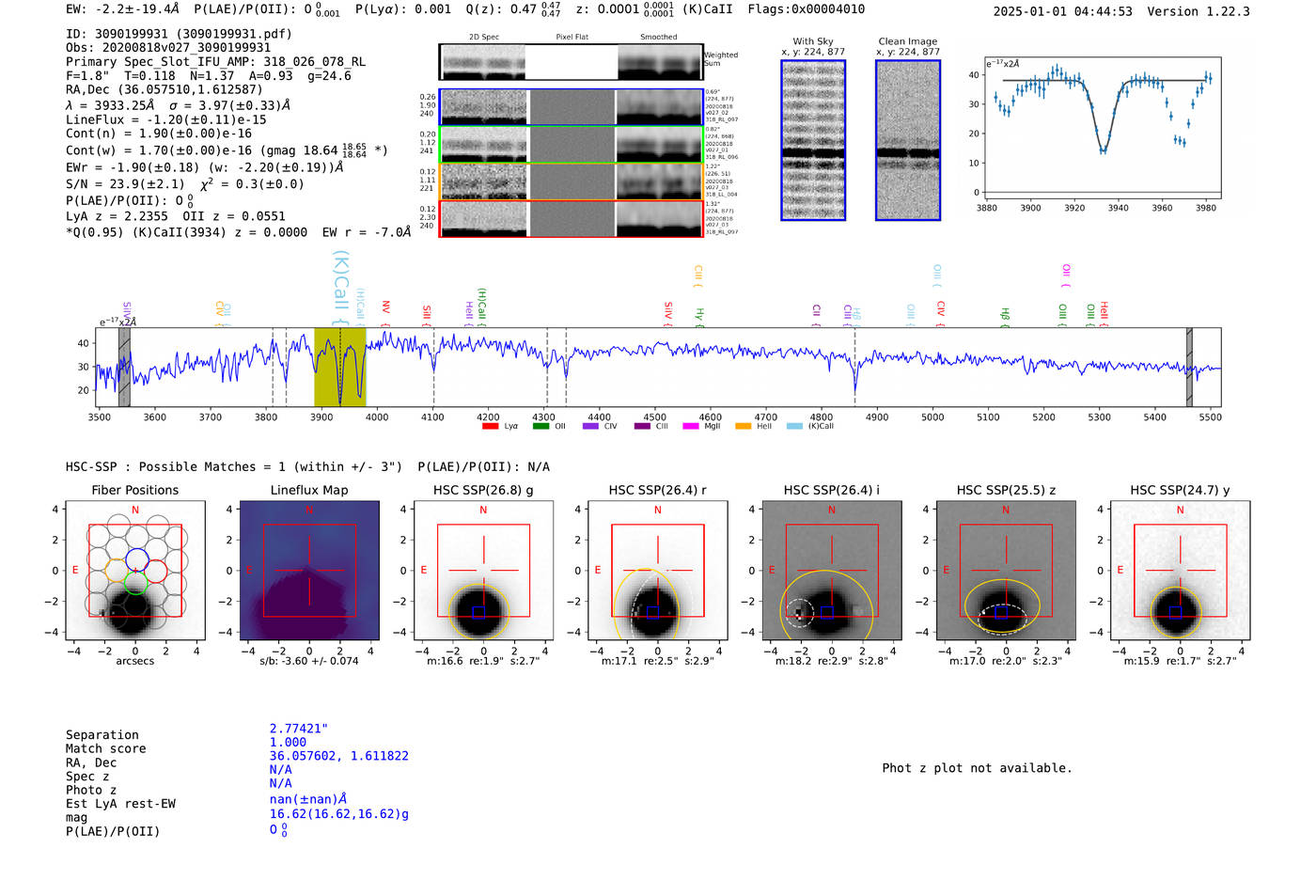Click the Clean Image CCD cutout
The width and height of the screenshot is (1316, 896).
tap(908, 140)
